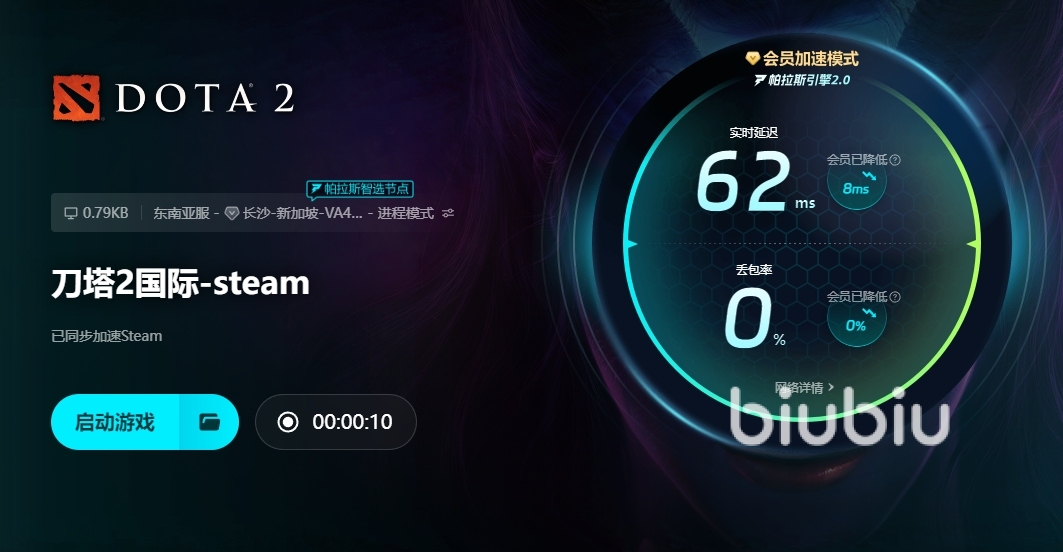The width and height of the screenshot is (1063, 552).
Task: Click the help icon beside lower 会员已降低
Action: [895, 296]
